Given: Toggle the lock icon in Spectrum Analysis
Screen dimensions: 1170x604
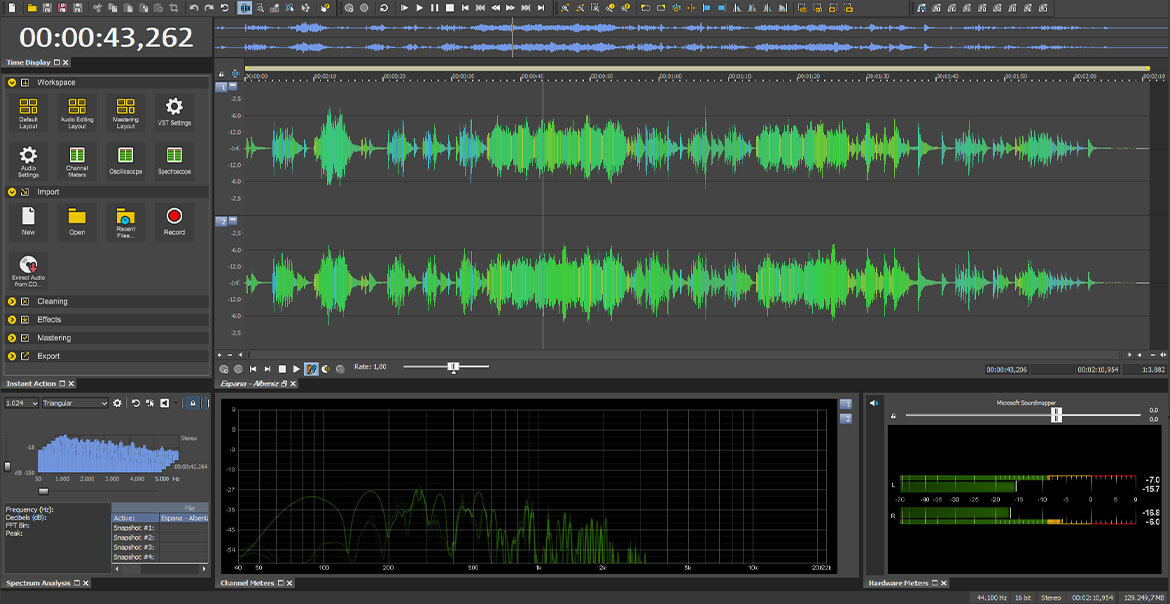Looking at the screenshot, I should (x=193, y=403).
